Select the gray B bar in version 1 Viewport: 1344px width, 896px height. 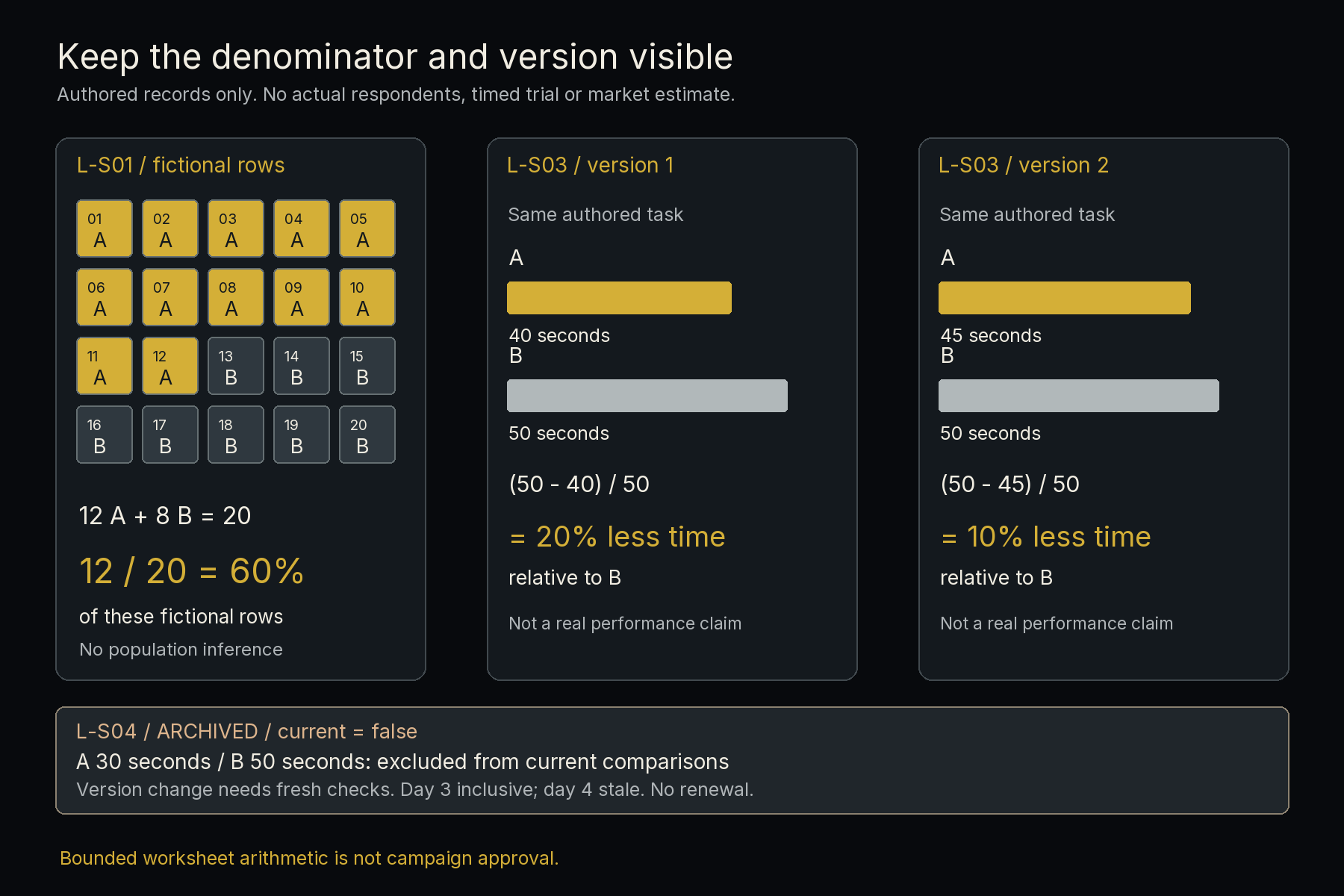coord(647,396)
